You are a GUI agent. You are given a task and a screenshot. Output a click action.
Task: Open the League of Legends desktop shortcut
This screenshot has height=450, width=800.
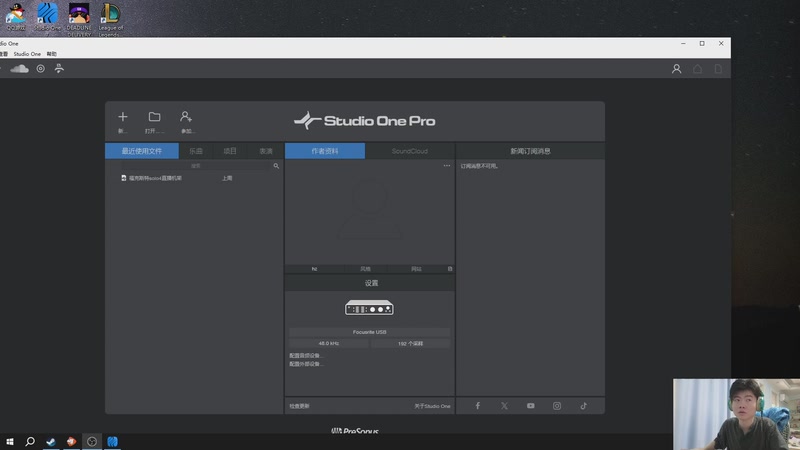click(x=111, y=18)
